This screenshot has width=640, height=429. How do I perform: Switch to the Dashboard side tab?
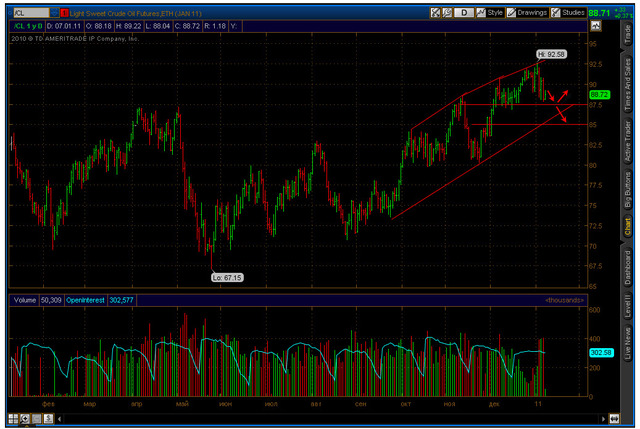[627, 267]
